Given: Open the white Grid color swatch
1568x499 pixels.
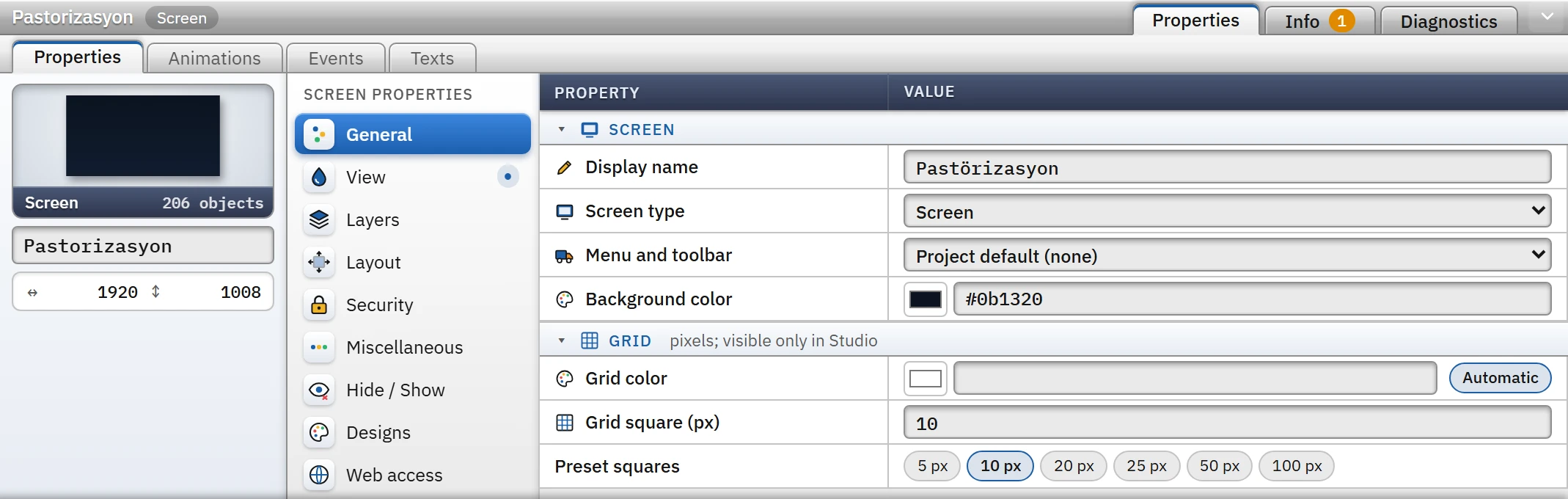Looking at the screenshot, I should [925, 379].
